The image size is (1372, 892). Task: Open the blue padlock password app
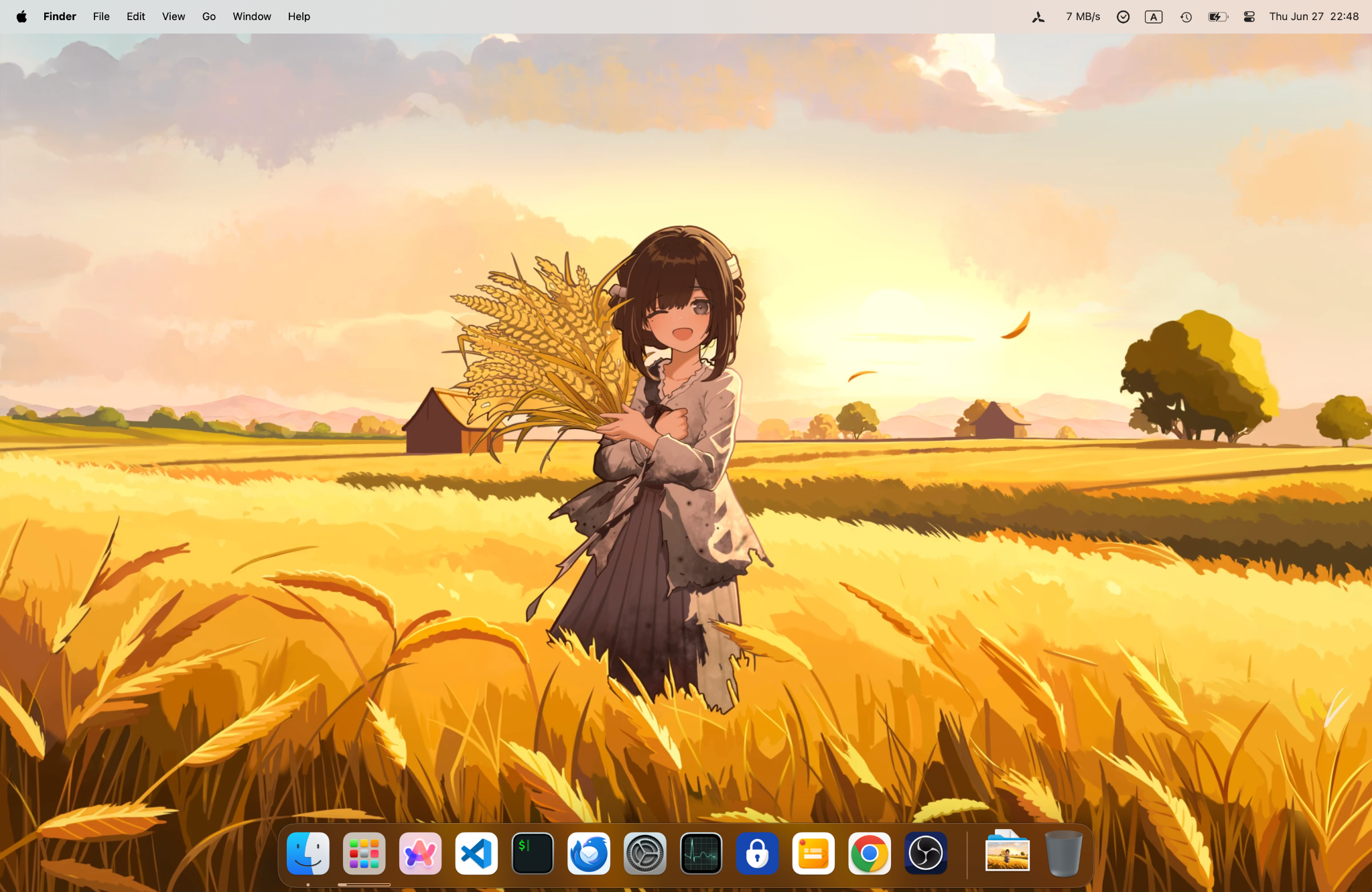pyautogui.click(x=756, y=853)
